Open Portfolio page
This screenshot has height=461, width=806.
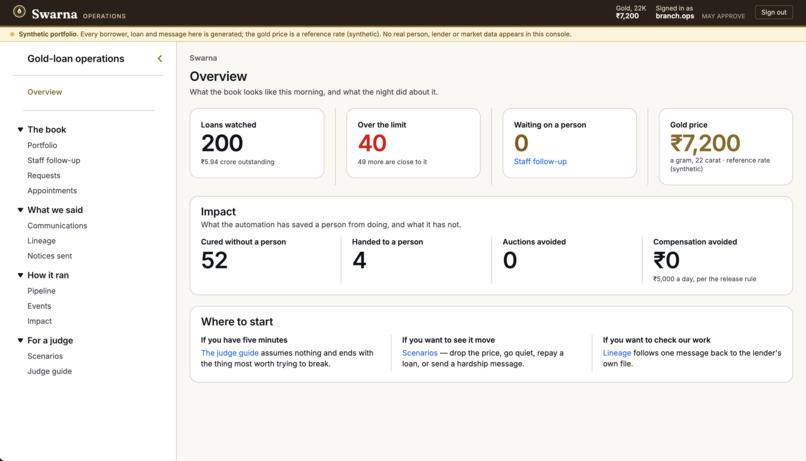tap(42, 145)
